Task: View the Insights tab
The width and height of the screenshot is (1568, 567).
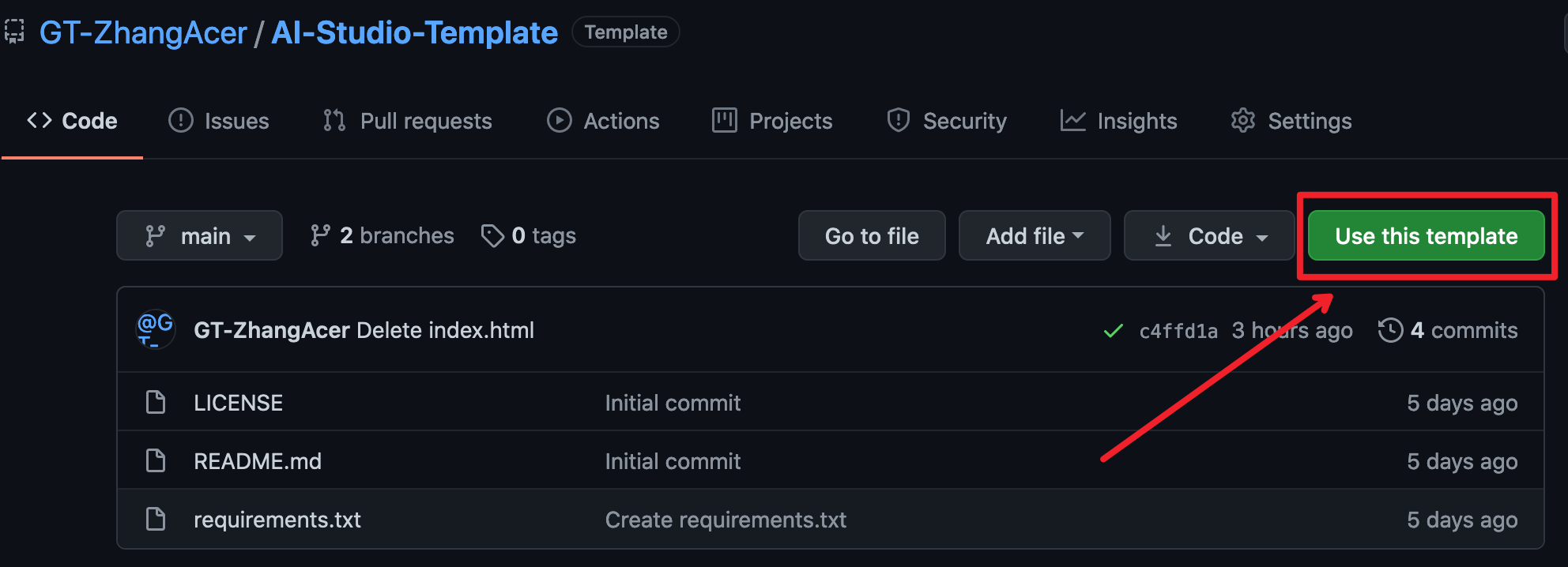Action: pyautogui.click(x=1118, y=121)
